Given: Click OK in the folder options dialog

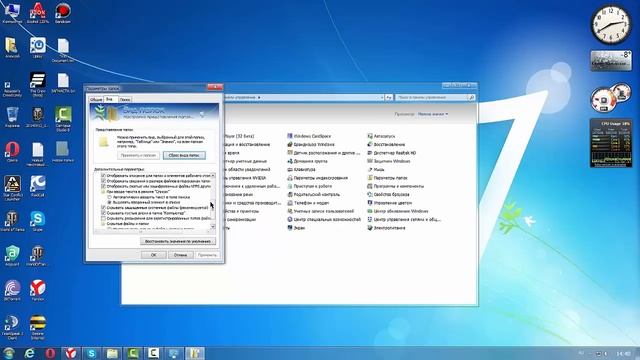Looking at the screenshot, I should pos(153,255).
